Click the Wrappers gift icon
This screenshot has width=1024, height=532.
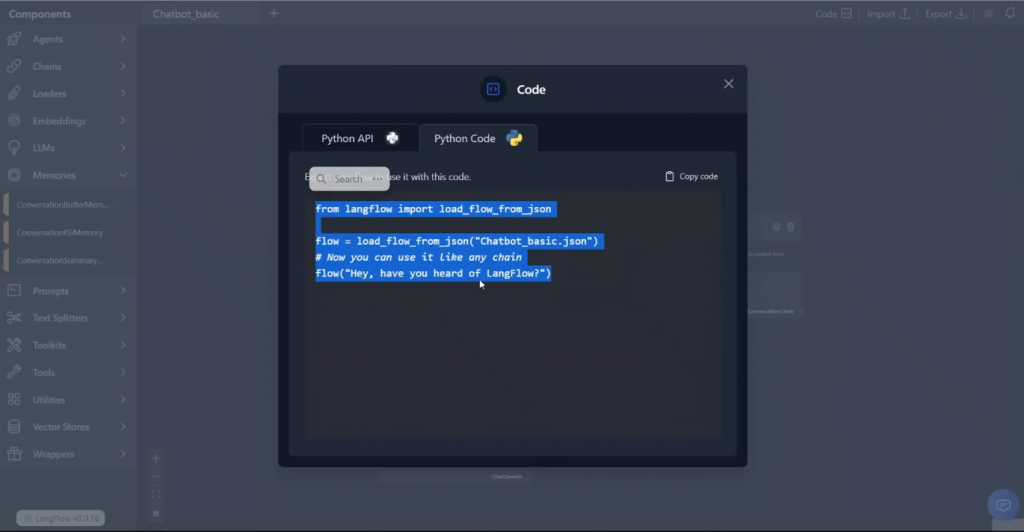[x=14, y=454]
